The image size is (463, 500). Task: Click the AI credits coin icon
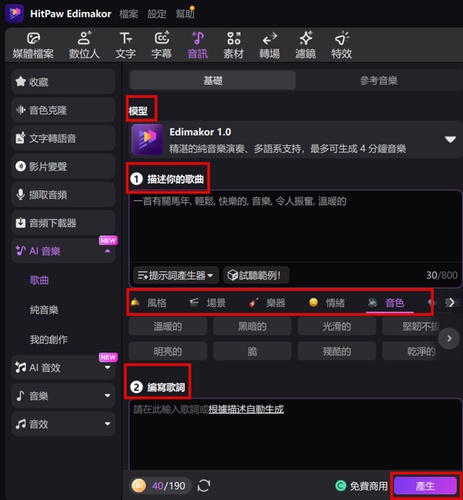point(139,486)
